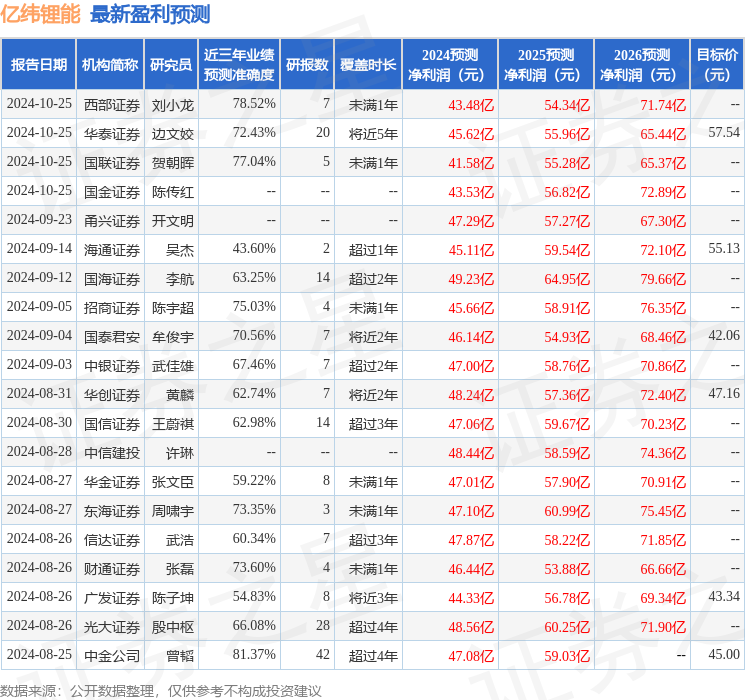Click 中信建投 institution cell

pos(112,453)
